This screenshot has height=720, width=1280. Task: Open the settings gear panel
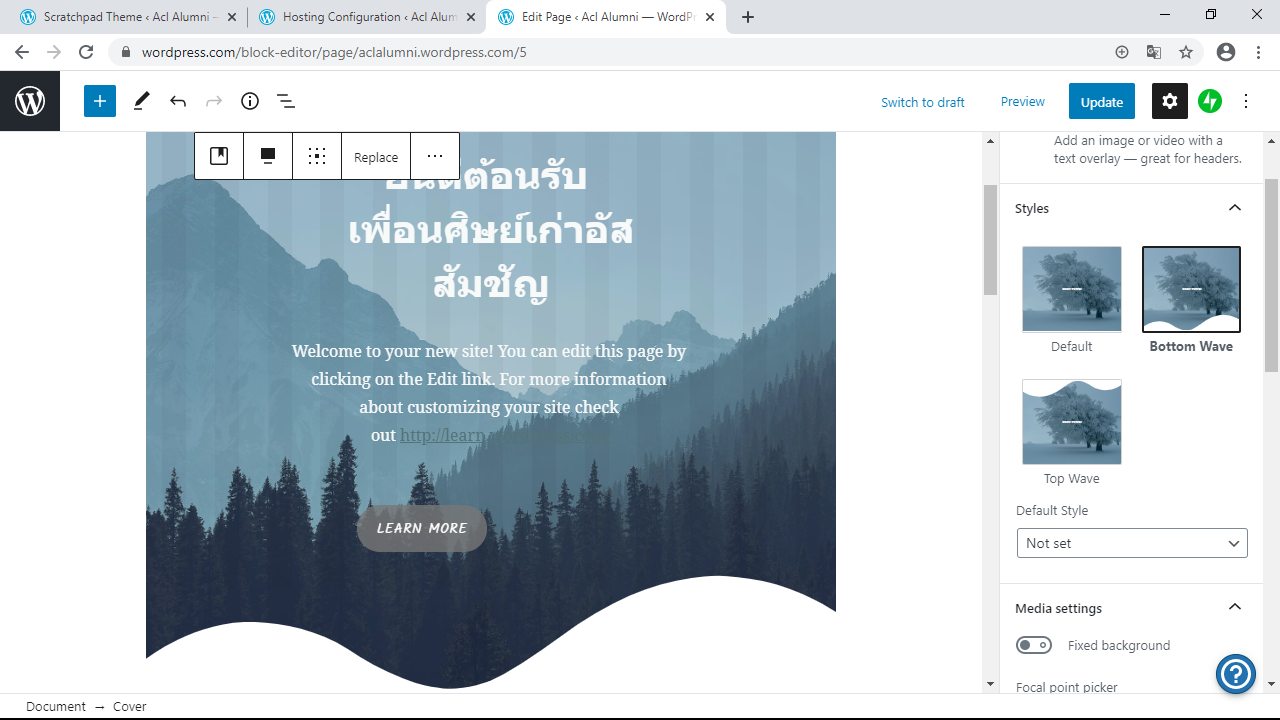(1170, 101)
